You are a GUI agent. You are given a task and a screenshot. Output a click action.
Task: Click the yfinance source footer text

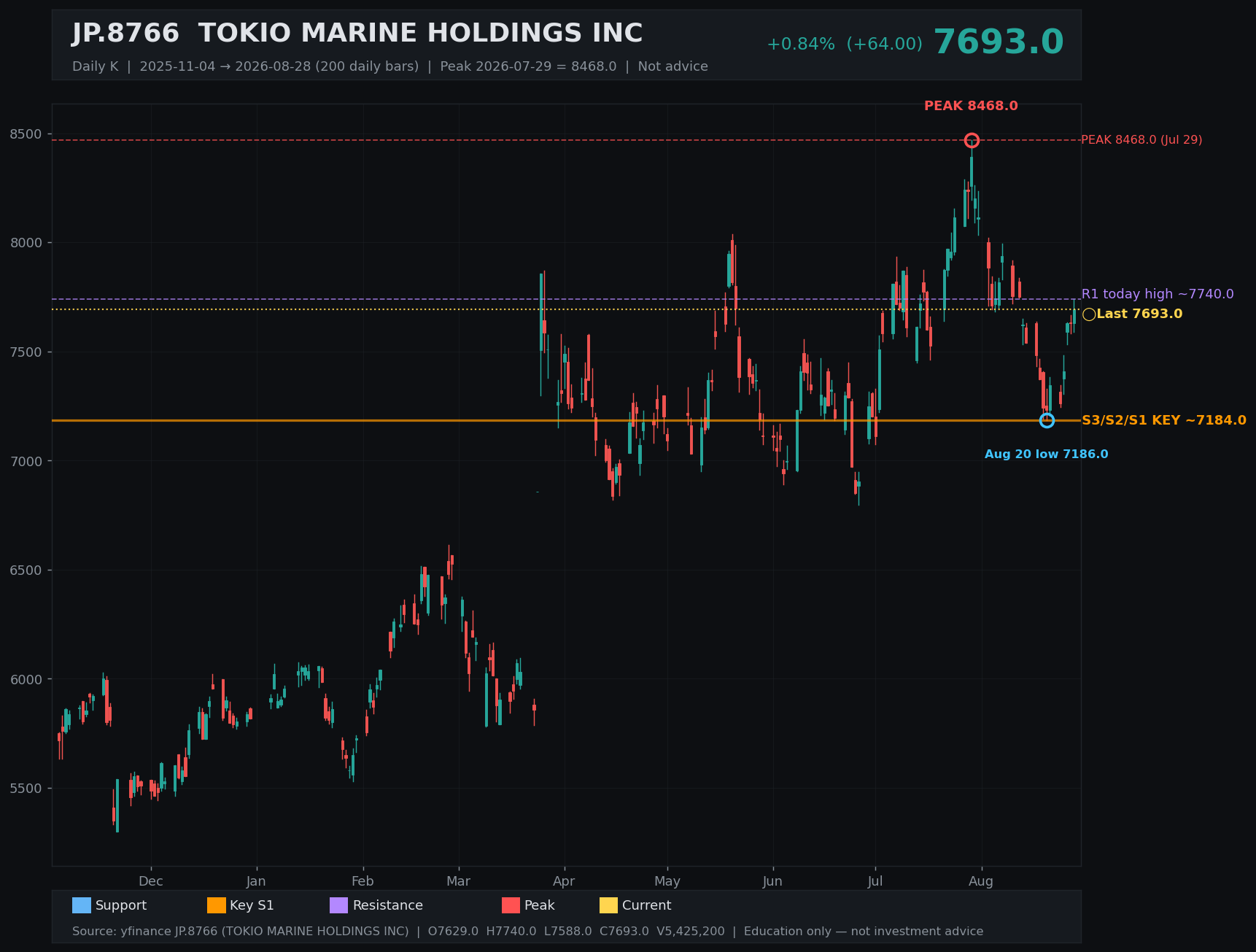(x=527, y=932)
